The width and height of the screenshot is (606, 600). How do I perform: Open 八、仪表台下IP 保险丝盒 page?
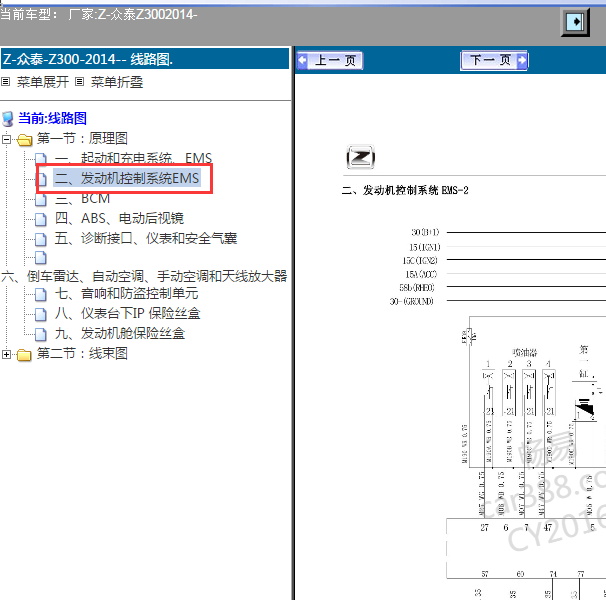pos(128,313)
